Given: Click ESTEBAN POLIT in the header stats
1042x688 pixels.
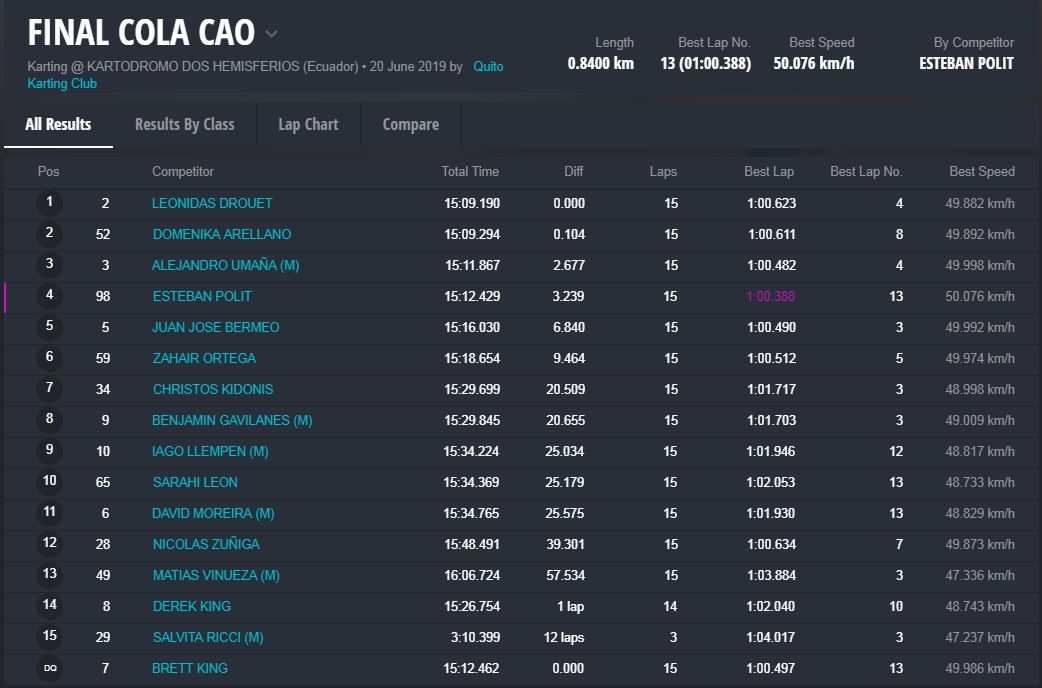Looking at the screenshot, I should (966, 63).
